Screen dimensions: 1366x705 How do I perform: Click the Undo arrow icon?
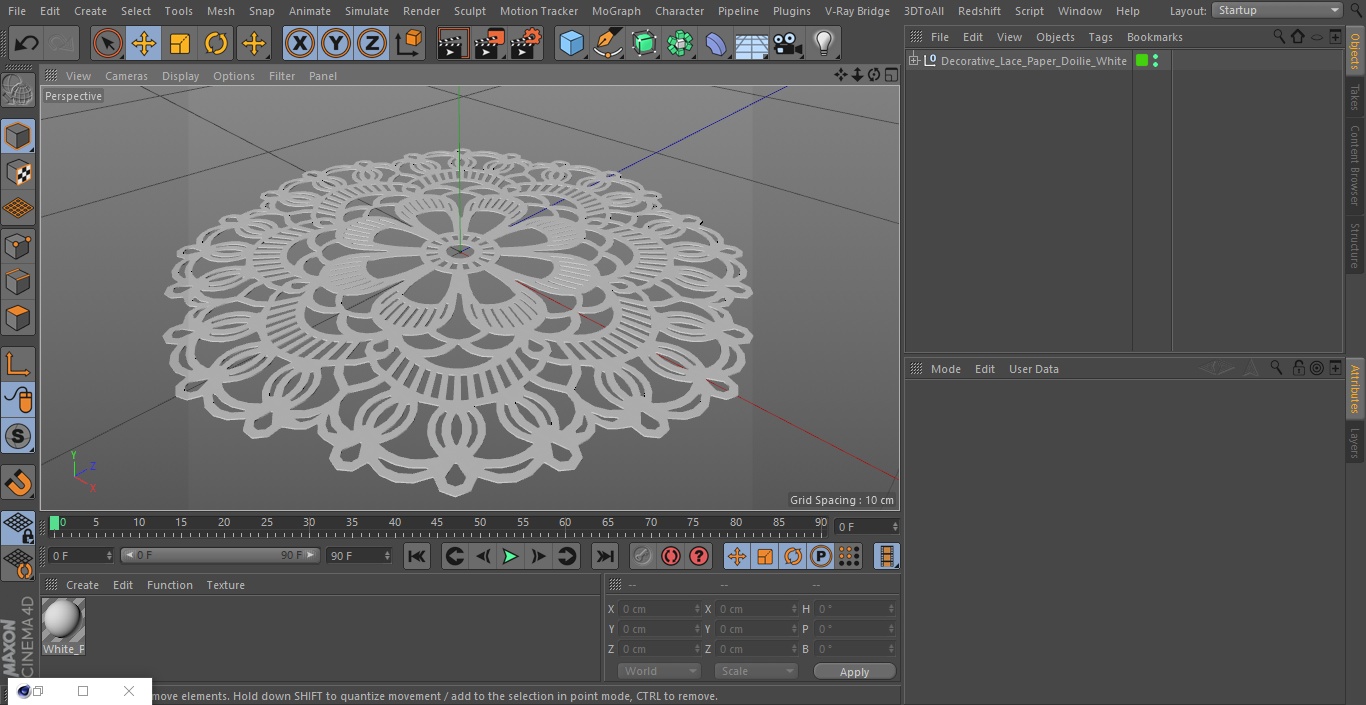coord(27,43)
